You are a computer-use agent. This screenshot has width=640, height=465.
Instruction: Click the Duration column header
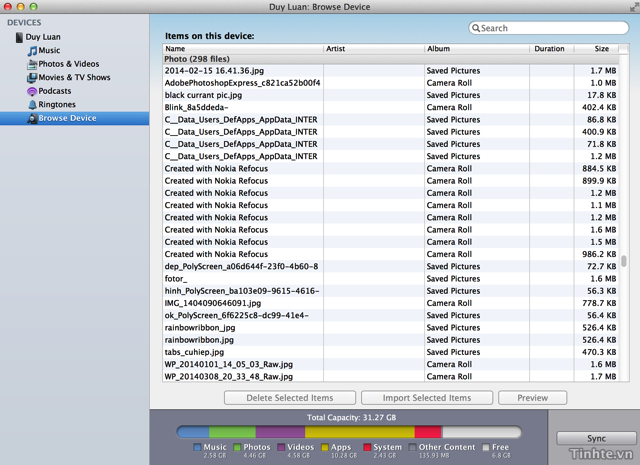pyautogui.click(x=549, y=48)
